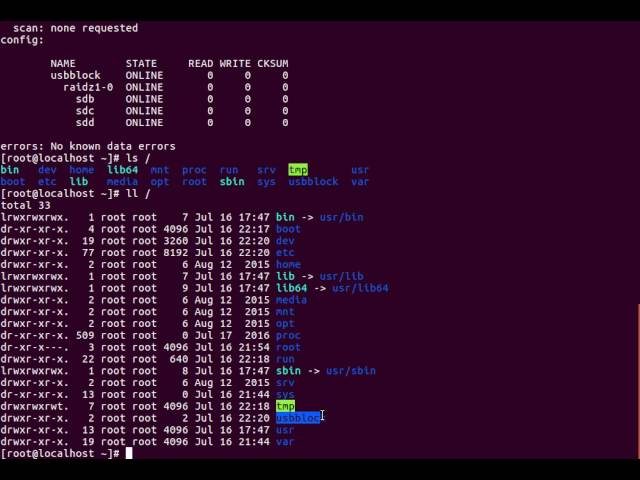The height and width of the screenshot is (480, 640).
Task: Click the sdc device name
Action: coord(85,111)
